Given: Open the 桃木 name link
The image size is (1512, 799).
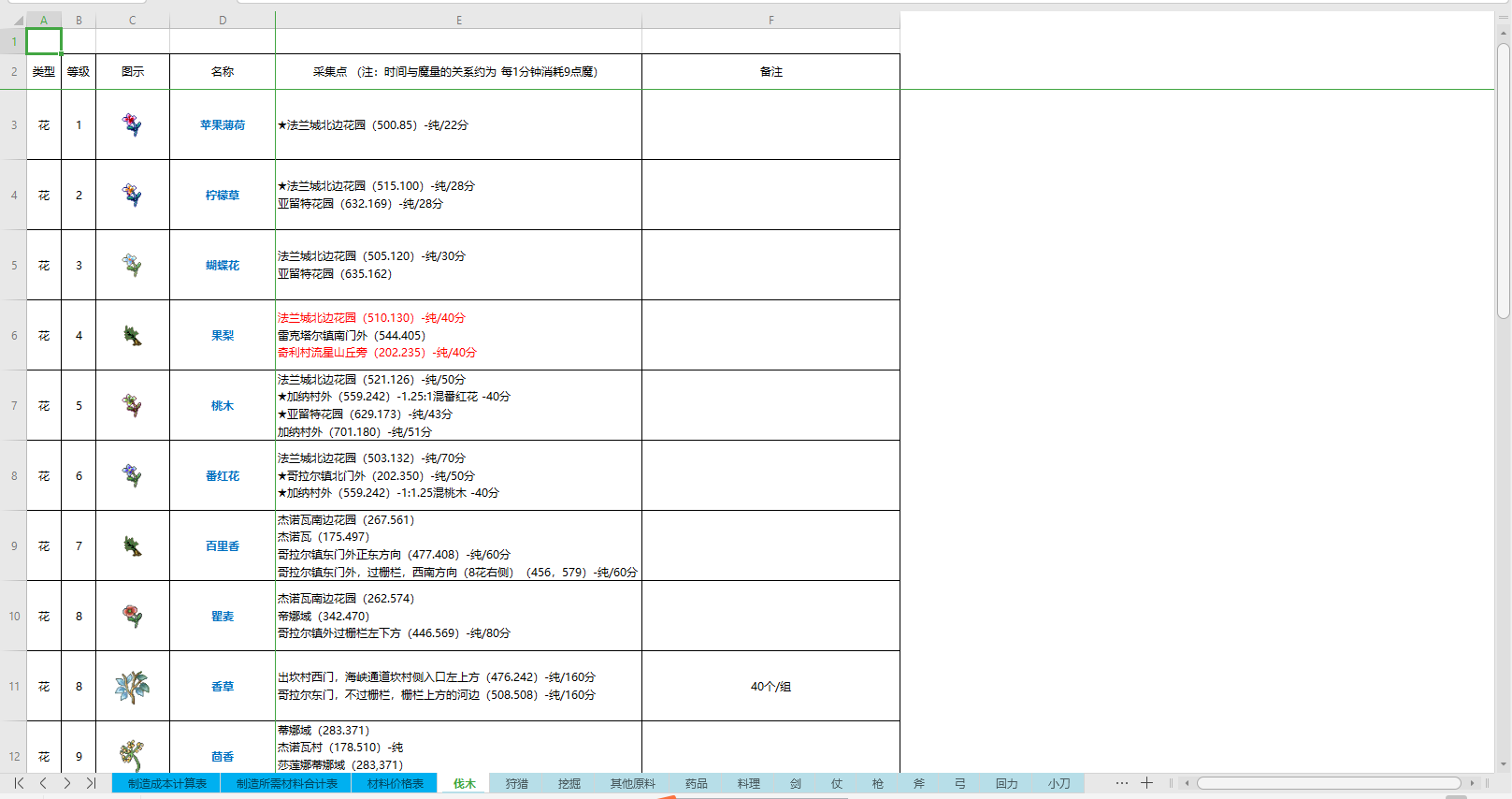Looking at the screenshot, I should coord(223,405).
